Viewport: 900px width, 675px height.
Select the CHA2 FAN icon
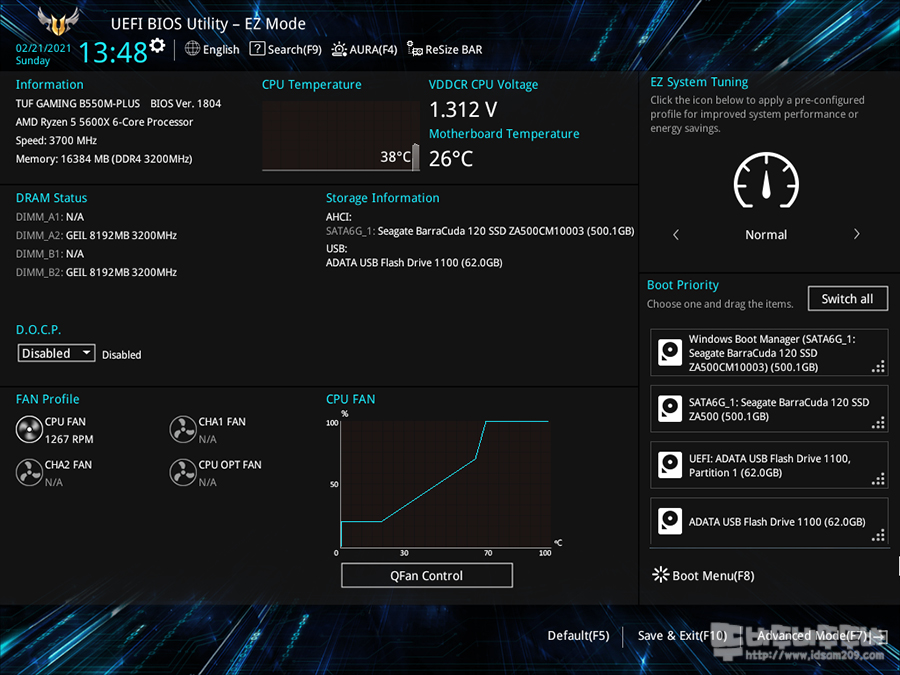pos(29,472)
